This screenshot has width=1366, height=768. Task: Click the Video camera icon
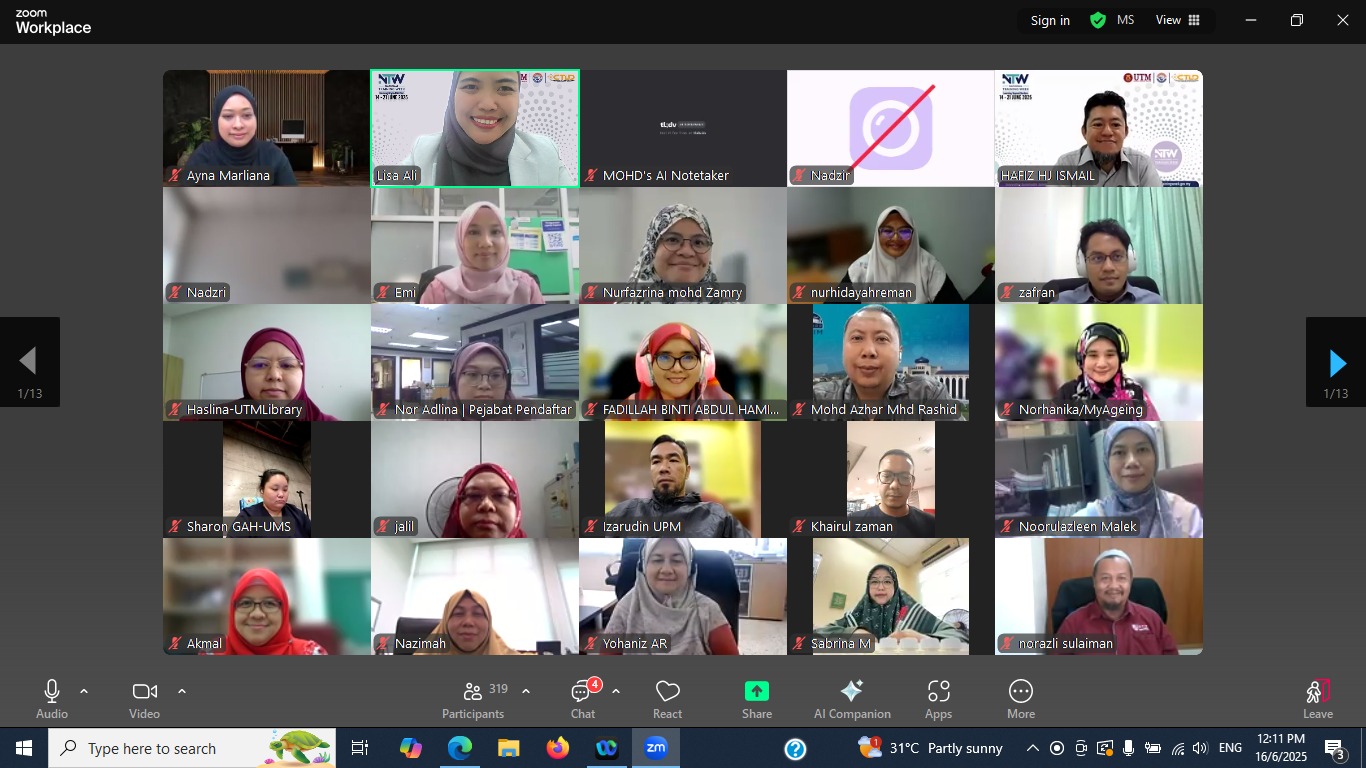coord(145,691)
